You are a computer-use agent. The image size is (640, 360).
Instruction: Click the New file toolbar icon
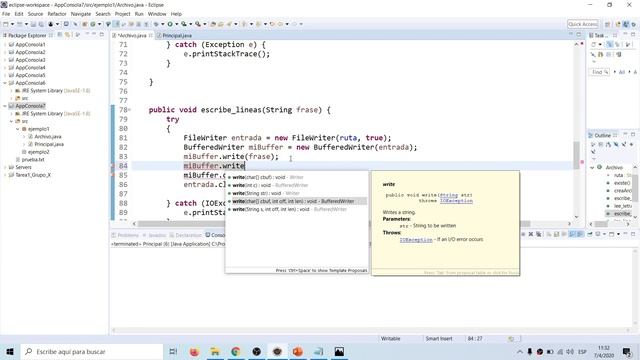pos(6,24)
